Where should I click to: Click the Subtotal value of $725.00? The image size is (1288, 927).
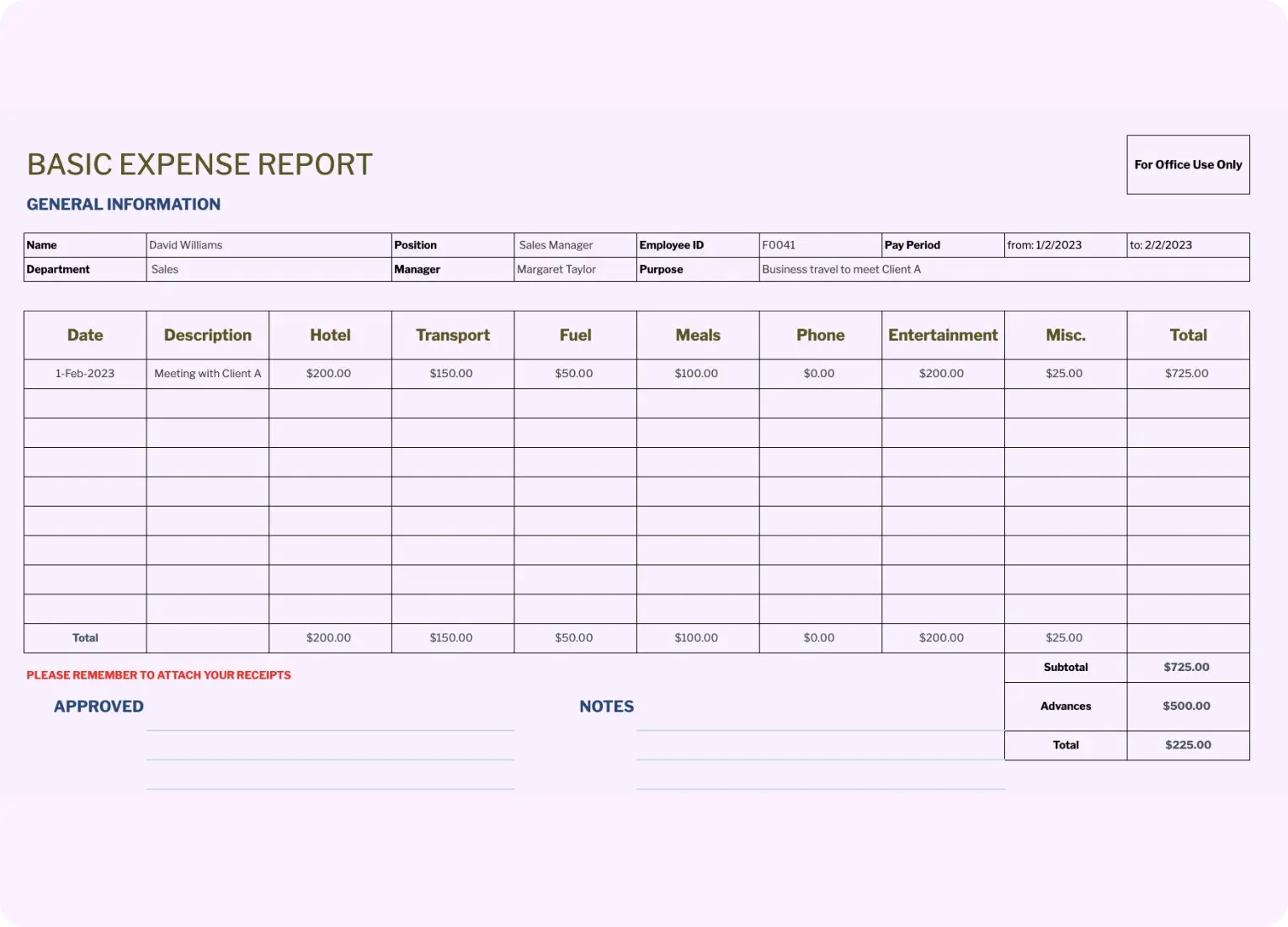pos(1187,667)
